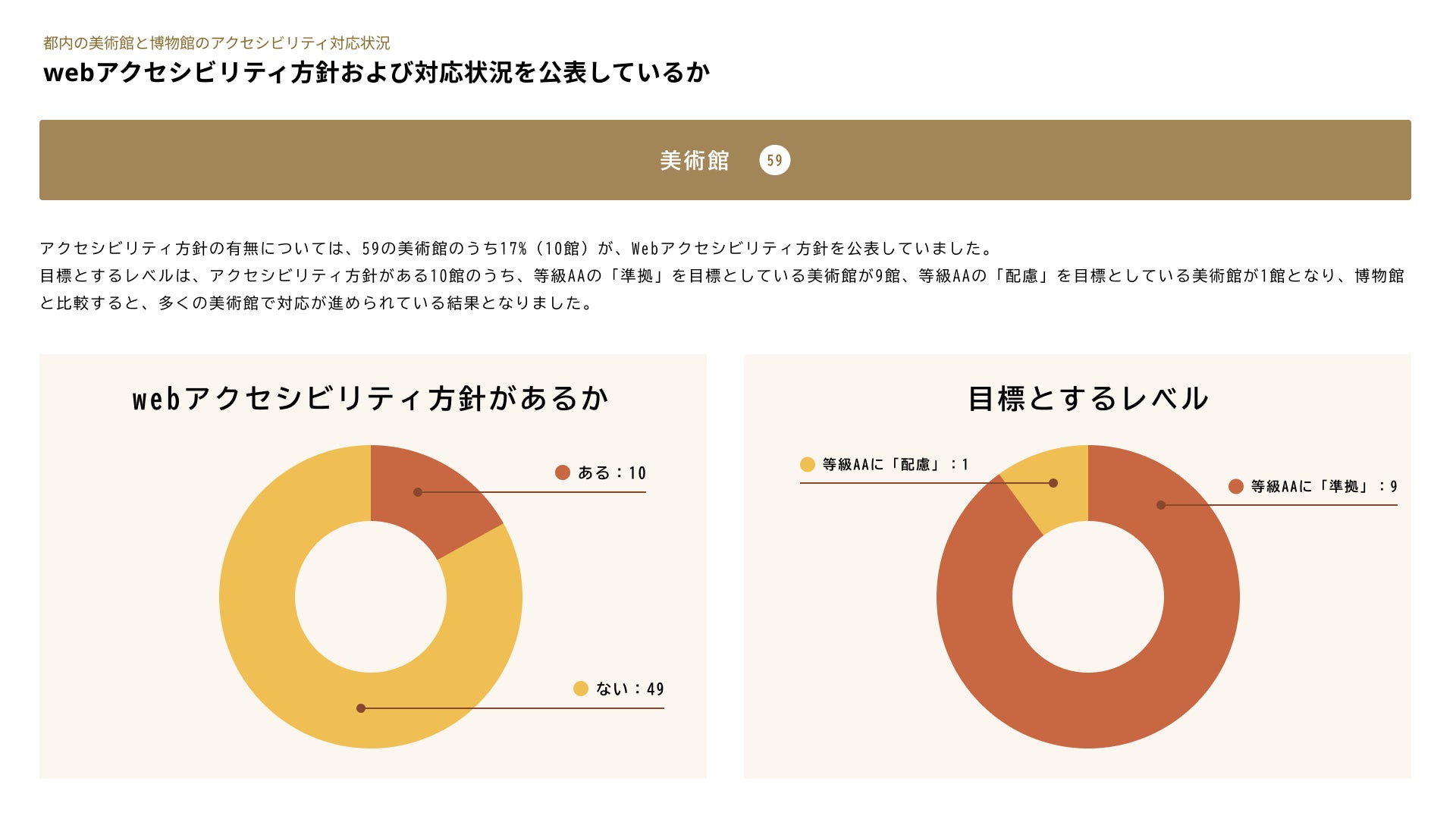Click the leader-line endpoint in the ない segment
Screen dimensions: 1456x819
click(x=361, y=708)
